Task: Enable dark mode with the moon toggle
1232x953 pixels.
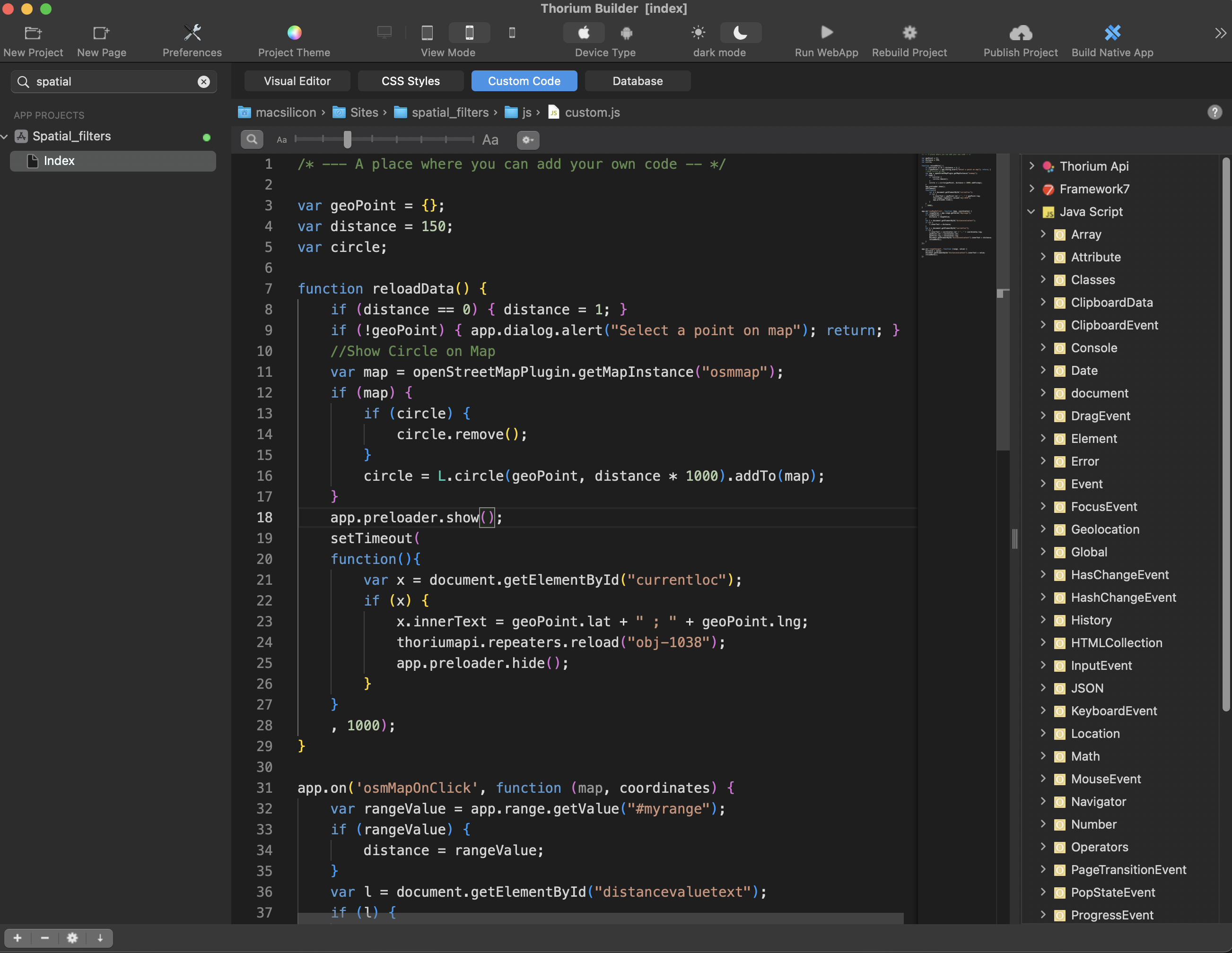Action: (x=740, y=33)
